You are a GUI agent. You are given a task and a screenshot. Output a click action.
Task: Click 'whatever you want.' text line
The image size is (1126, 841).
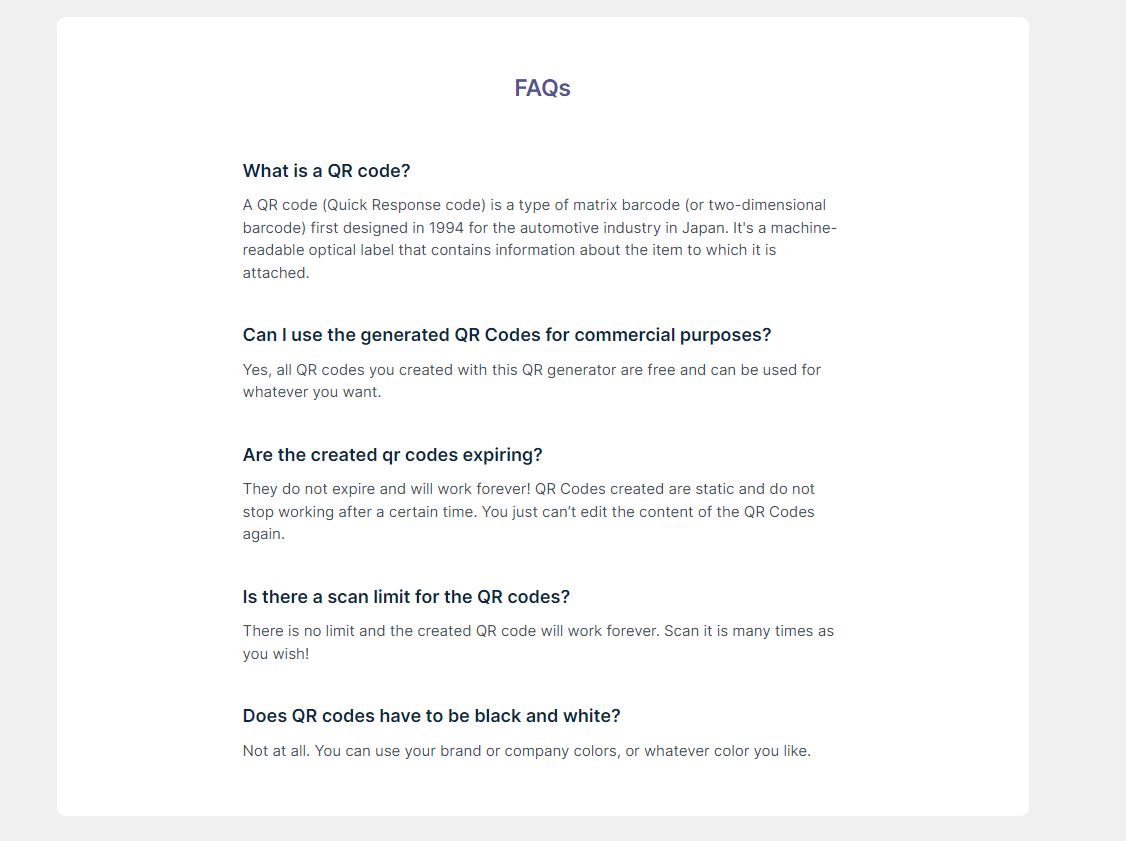pos(312,392)
